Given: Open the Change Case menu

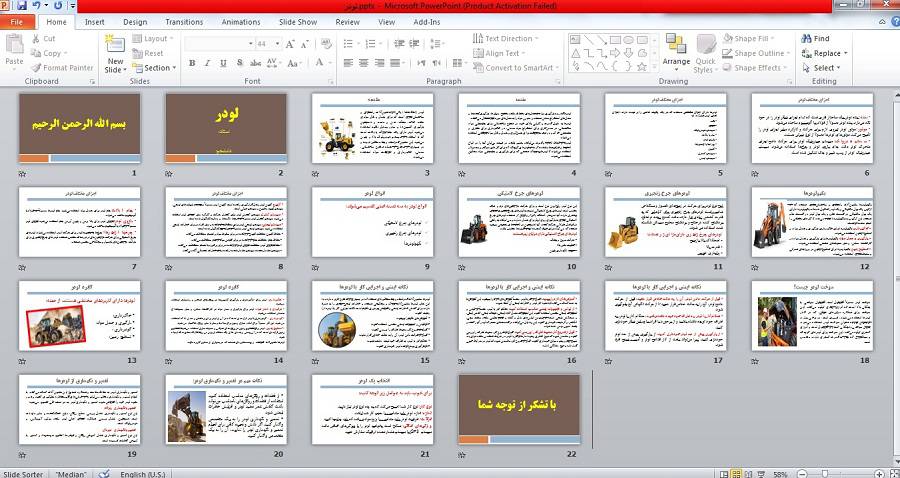Looking at the screenshot, I should click(x=294, y=63).
